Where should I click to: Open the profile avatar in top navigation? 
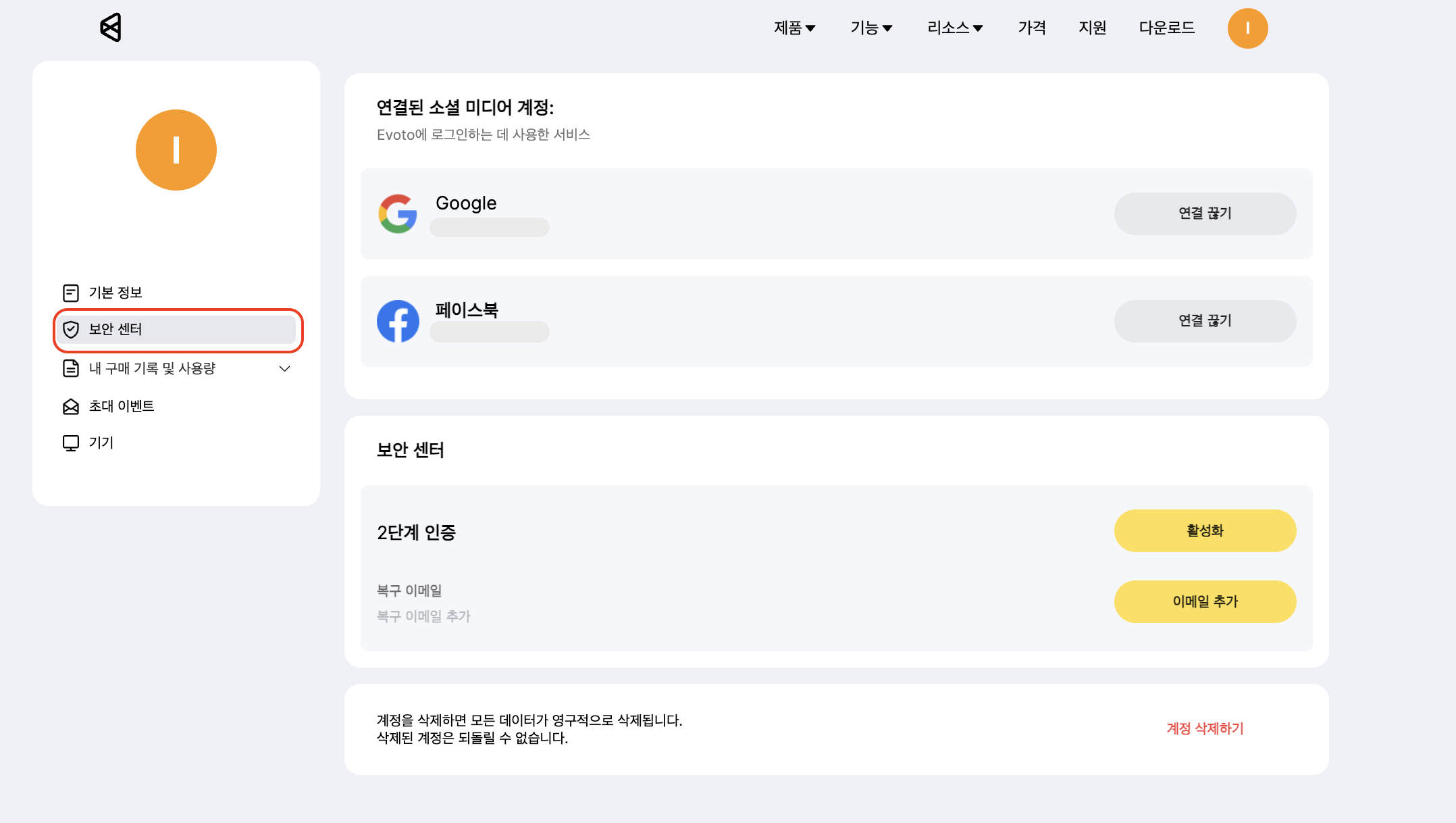pos(1247,28)
